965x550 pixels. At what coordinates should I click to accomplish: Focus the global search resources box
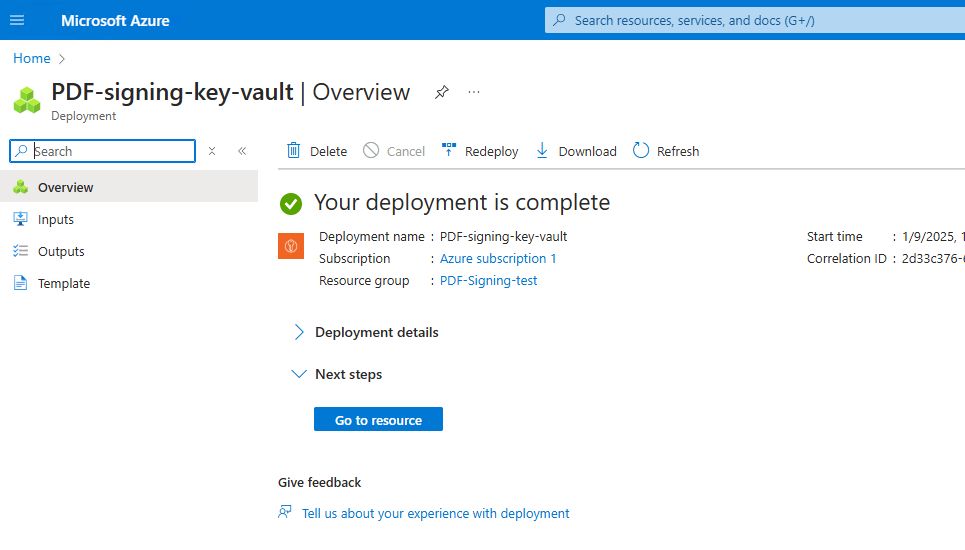(755, 20)
